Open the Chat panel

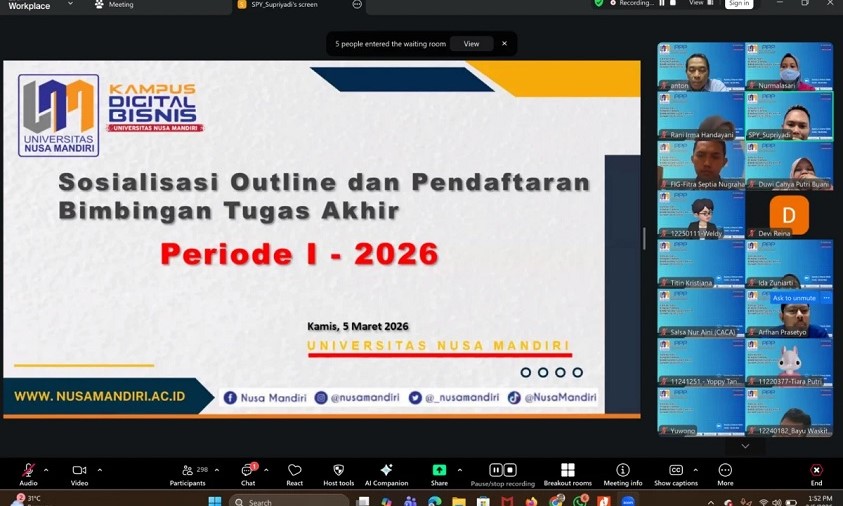(x=248, y=471)
